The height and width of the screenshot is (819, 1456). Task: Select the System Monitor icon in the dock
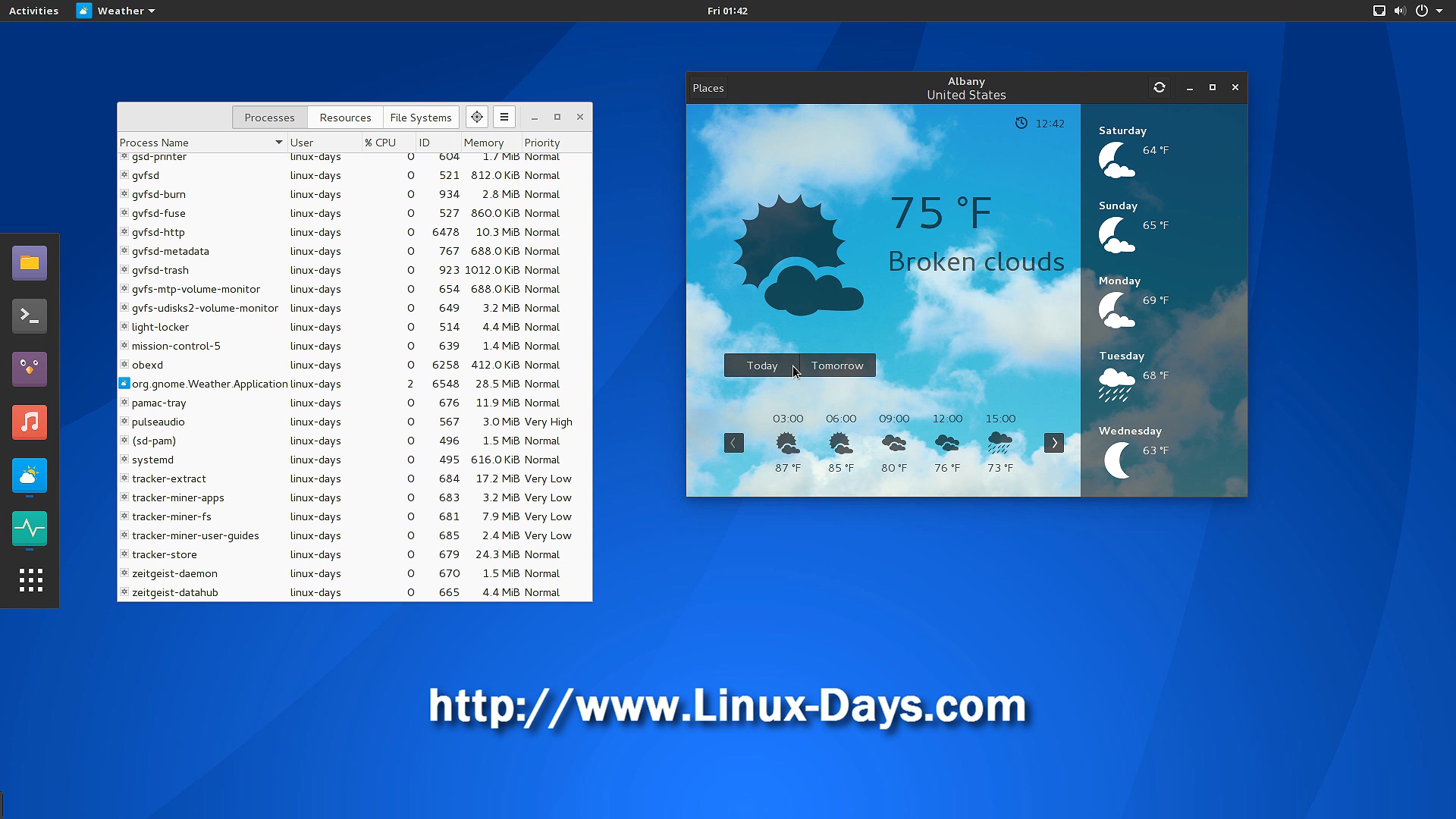pos(30,529)
